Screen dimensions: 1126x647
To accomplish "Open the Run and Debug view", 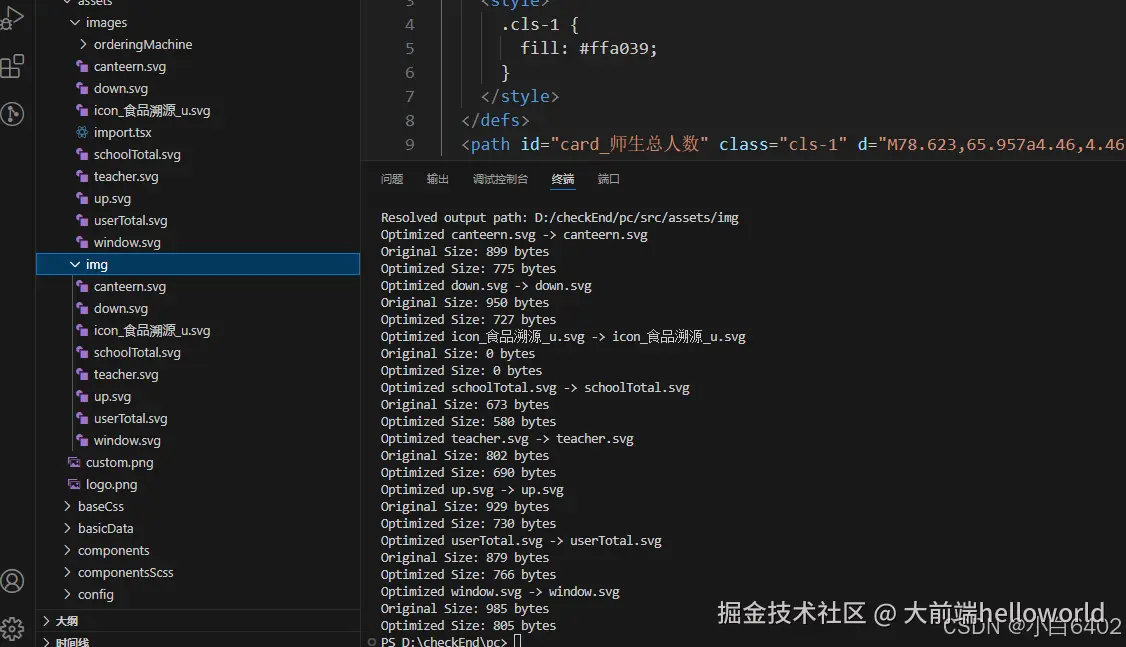I will pos(12,15).
